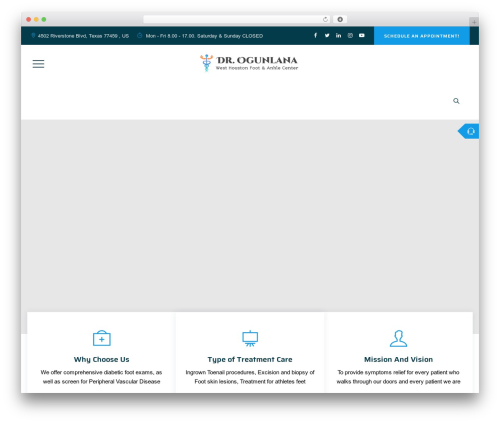Image resolution: width=500 pixels, height=423 pixels.
Task: Click the browser download indicator icon
Action: pos(340,19)
